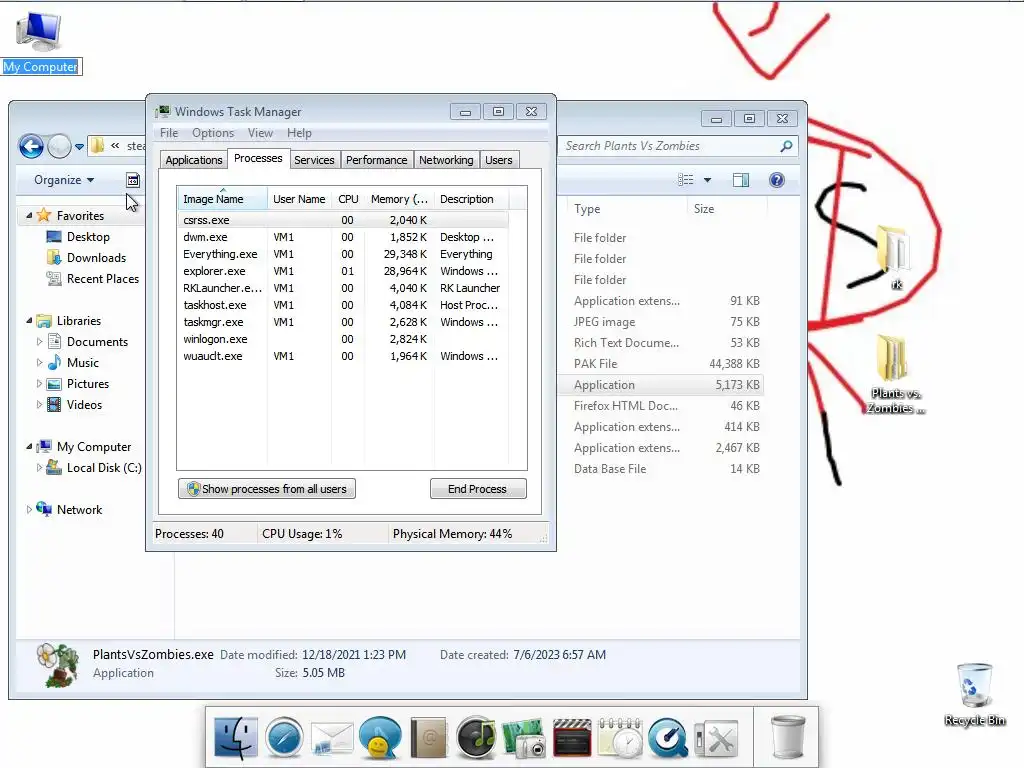The image size is (1024, 768).
Task: Open the view options dropdown arrow
Action: (x=707, y=180)
